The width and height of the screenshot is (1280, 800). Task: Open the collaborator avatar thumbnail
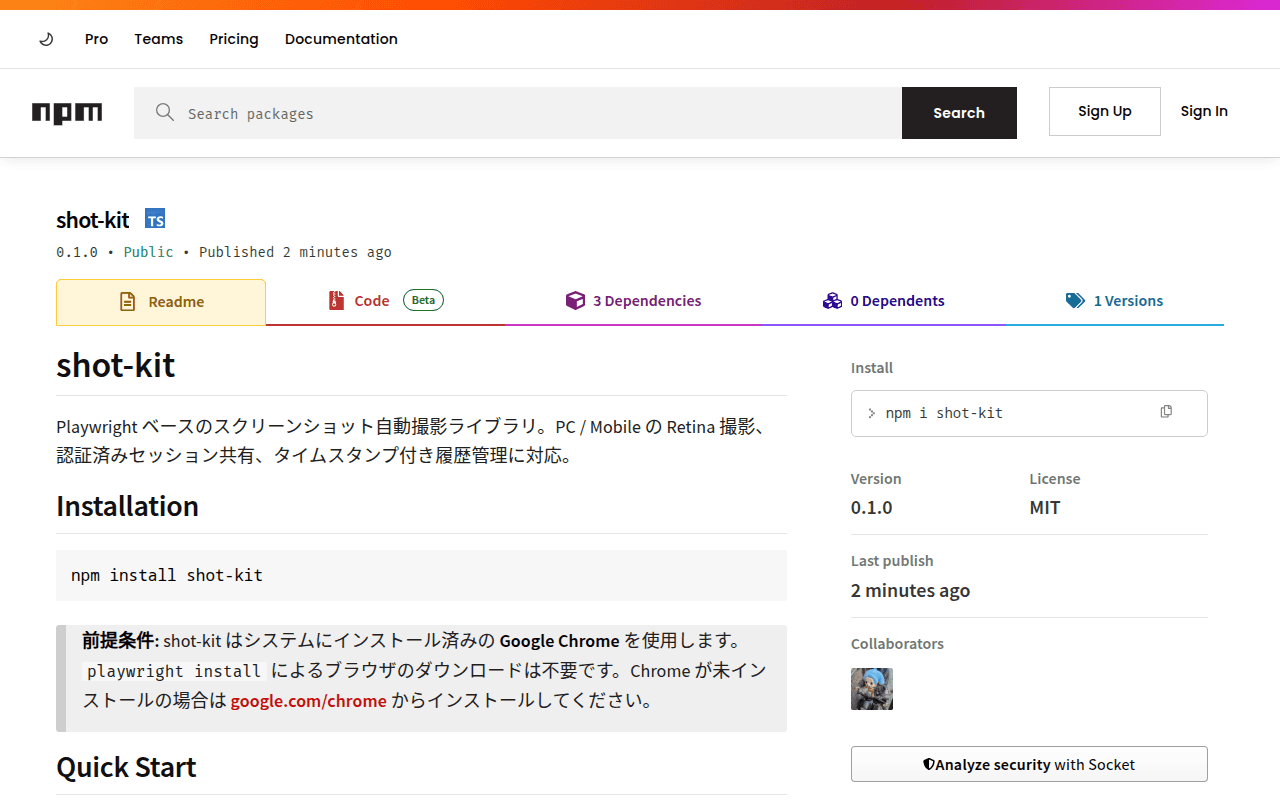pyautogui.click(x=872, y=689)
